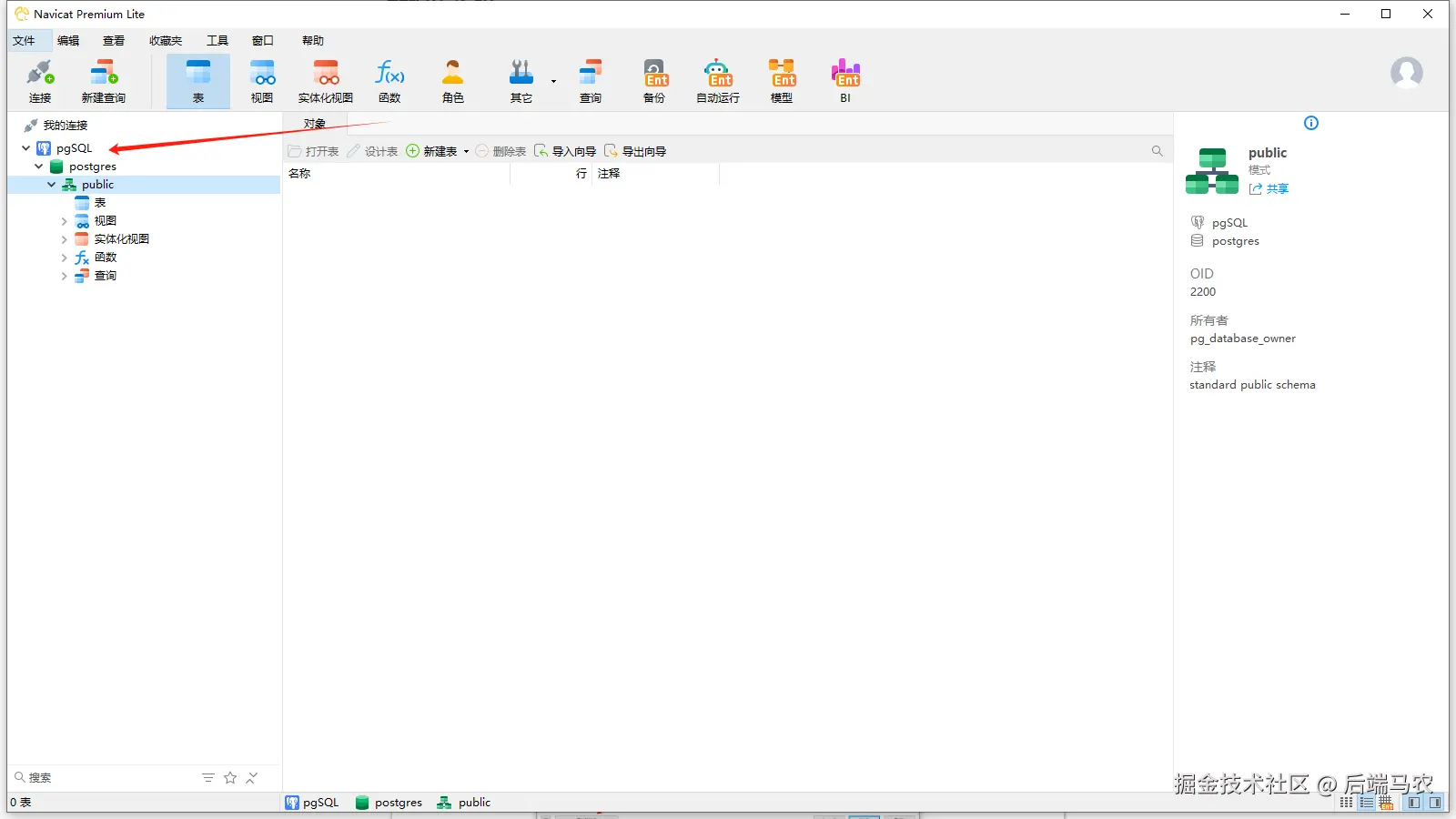1456x819 pixels.
Task: Collapse the pgSQL connection node
Action: pyautogui.click(x=25, y=148)
